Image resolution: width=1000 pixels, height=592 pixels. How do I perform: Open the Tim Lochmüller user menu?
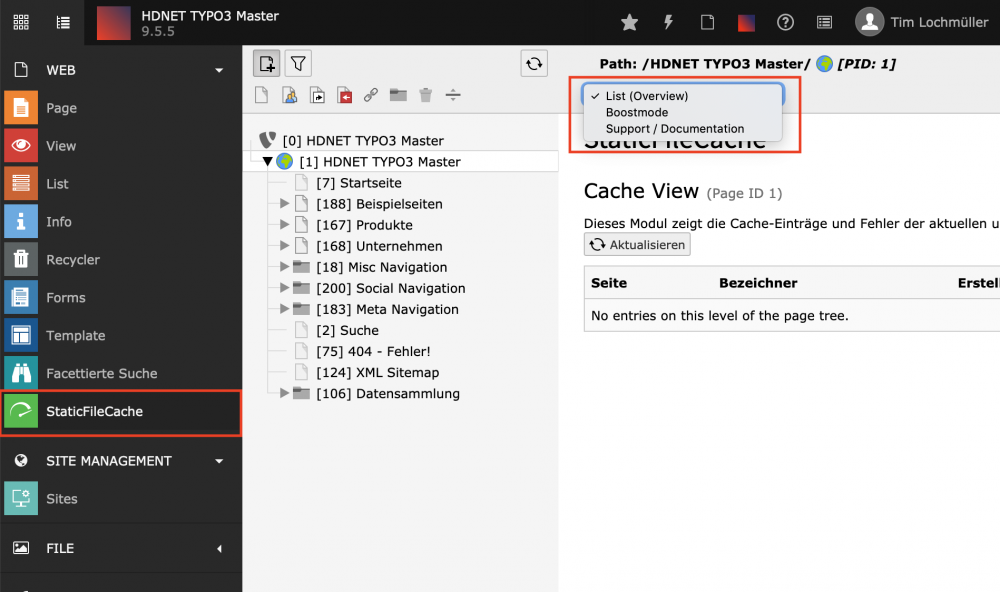click(x=922, y=22)
